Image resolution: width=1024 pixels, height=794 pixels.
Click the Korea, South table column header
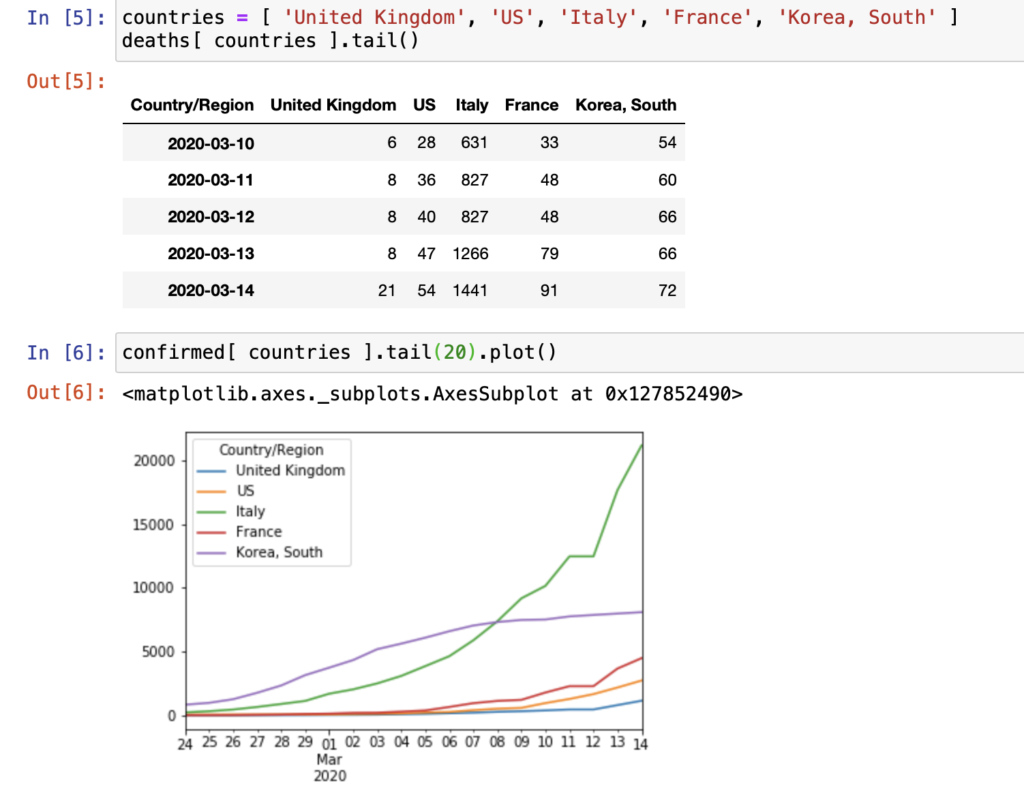click(x=625, y=105)
